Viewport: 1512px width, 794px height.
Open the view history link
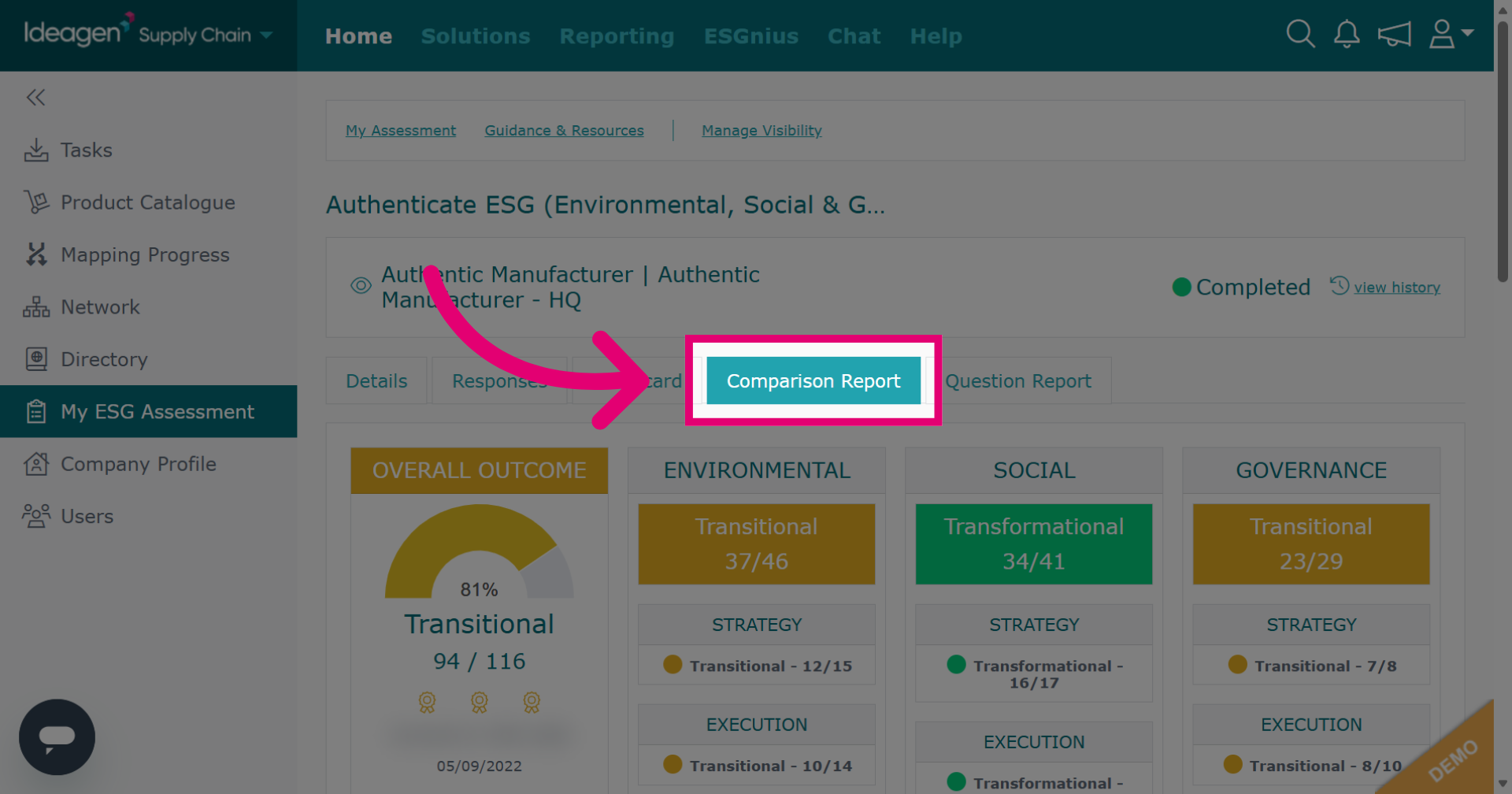click(1397, 288)
